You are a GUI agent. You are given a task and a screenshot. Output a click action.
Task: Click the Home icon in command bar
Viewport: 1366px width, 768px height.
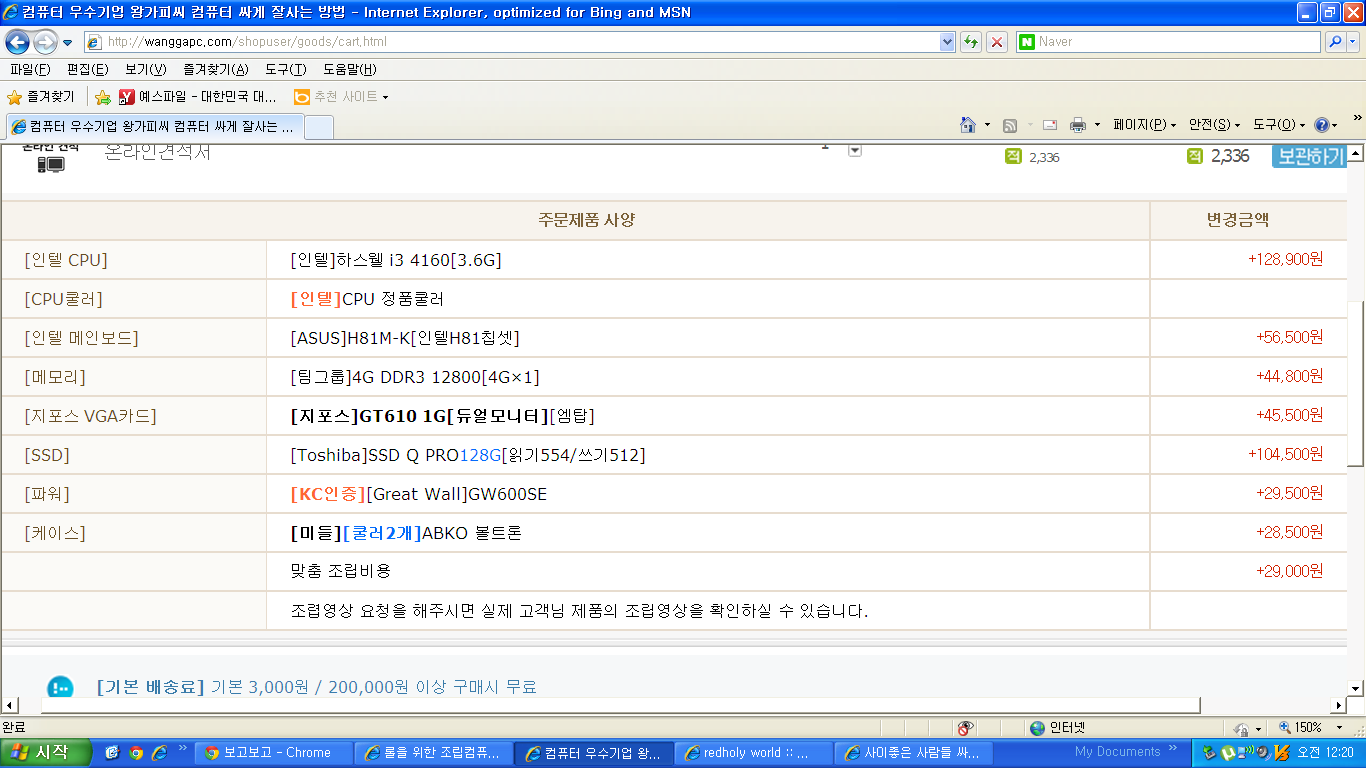pos(967,125)
